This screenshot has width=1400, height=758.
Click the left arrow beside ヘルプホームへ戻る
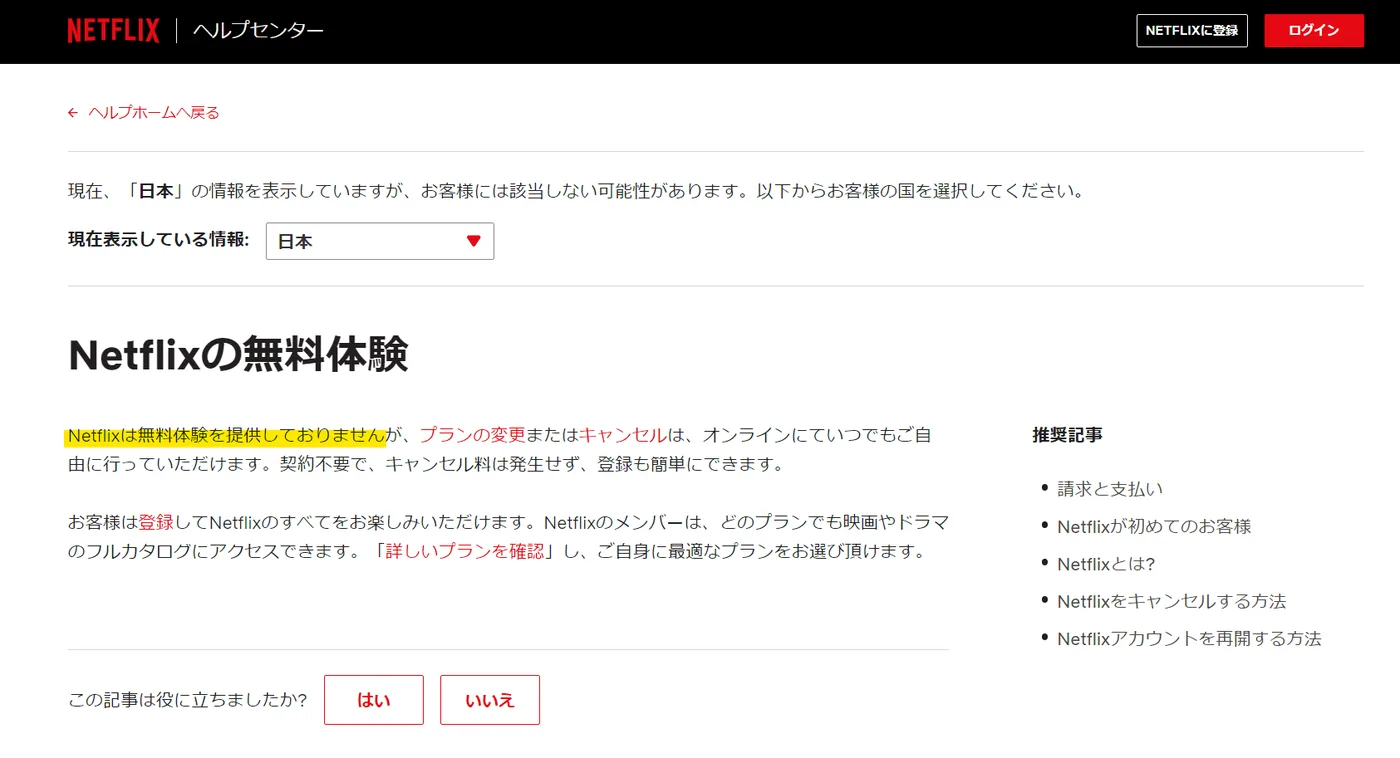(73, 113)
